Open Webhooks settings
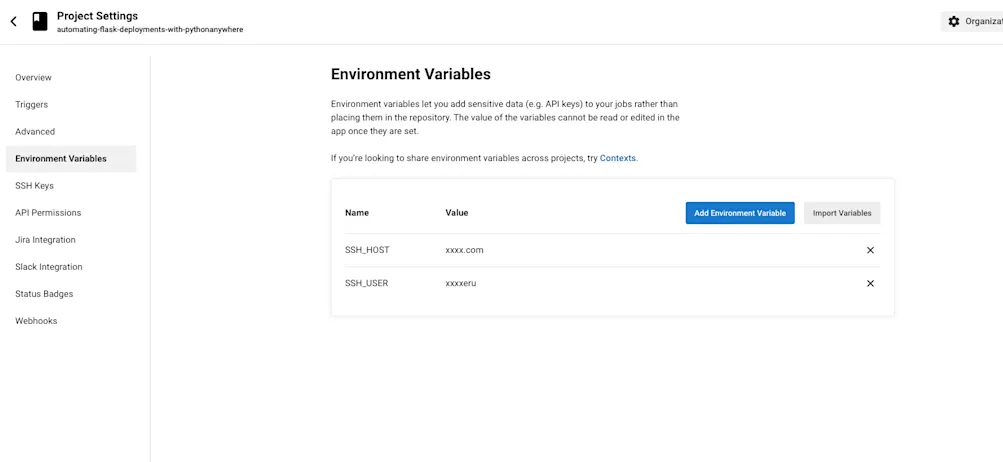Image resolution: width=1003 pixels, height=462 pixels. coord(36,320)
